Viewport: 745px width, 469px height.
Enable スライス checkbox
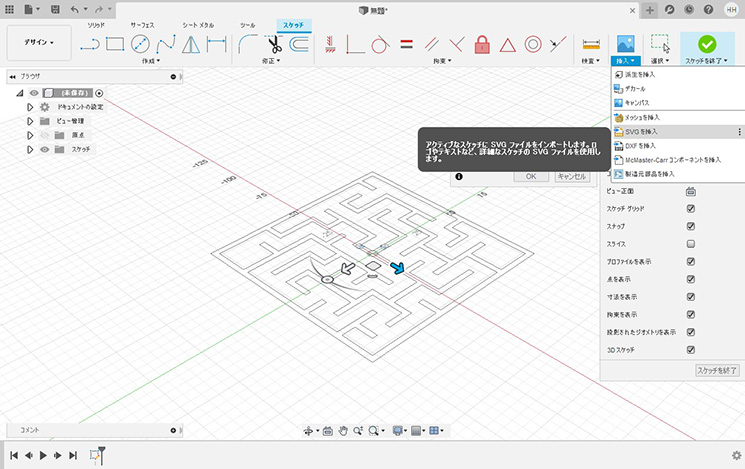coord(691,244)
